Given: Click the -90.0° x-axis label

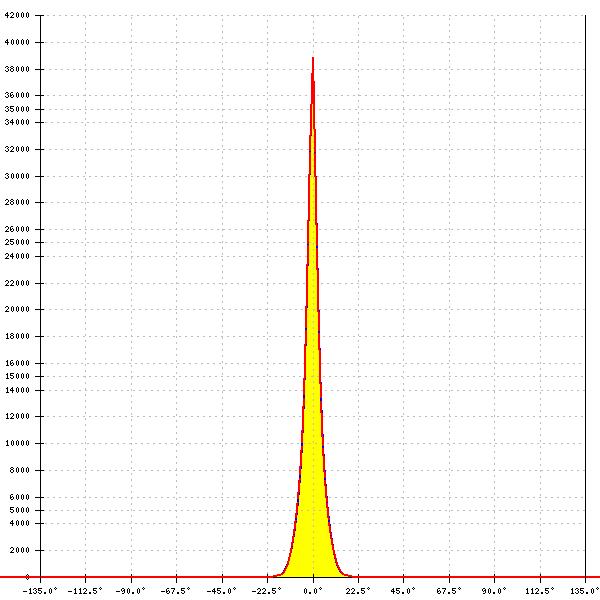Looking at the screenshot, I should 130,591.
